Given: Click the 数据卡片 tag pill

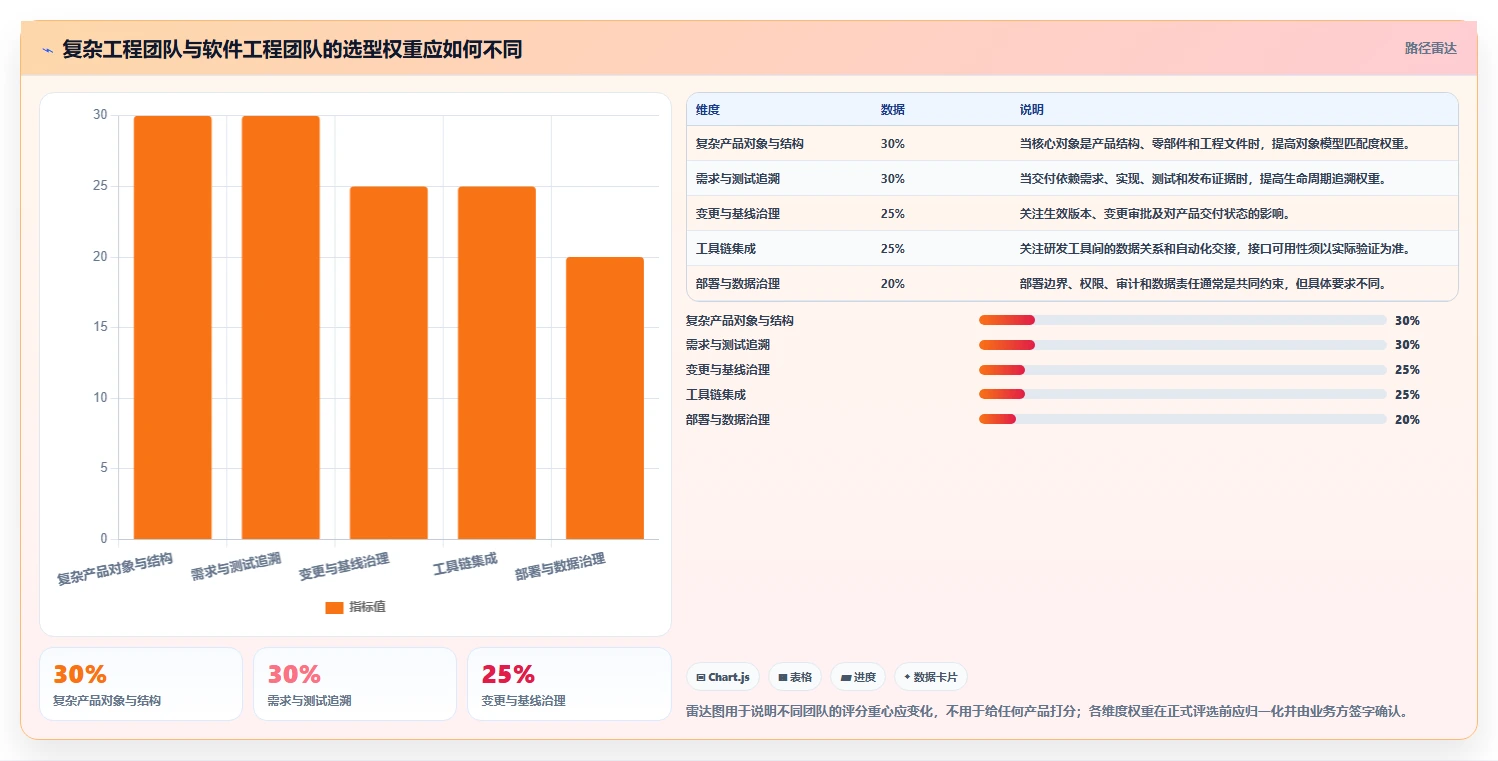Looking at the screenshot, I should [x=931, y=677].
